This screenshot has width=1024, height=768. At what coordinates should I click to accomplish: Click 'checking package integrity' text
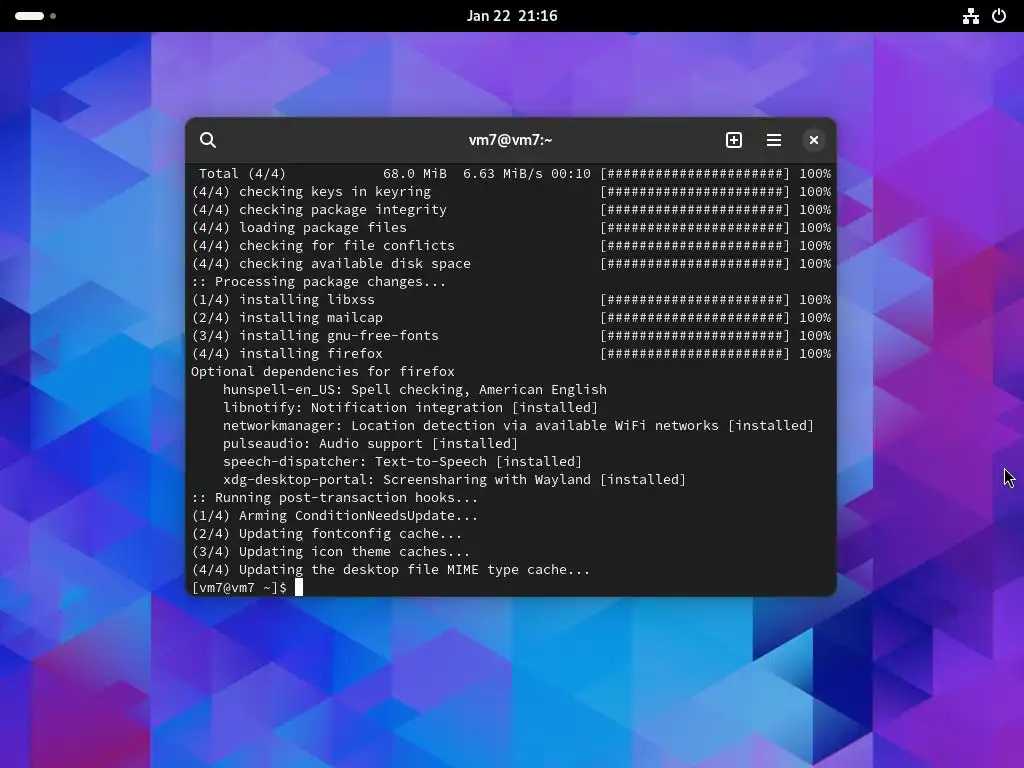(343, 210)
